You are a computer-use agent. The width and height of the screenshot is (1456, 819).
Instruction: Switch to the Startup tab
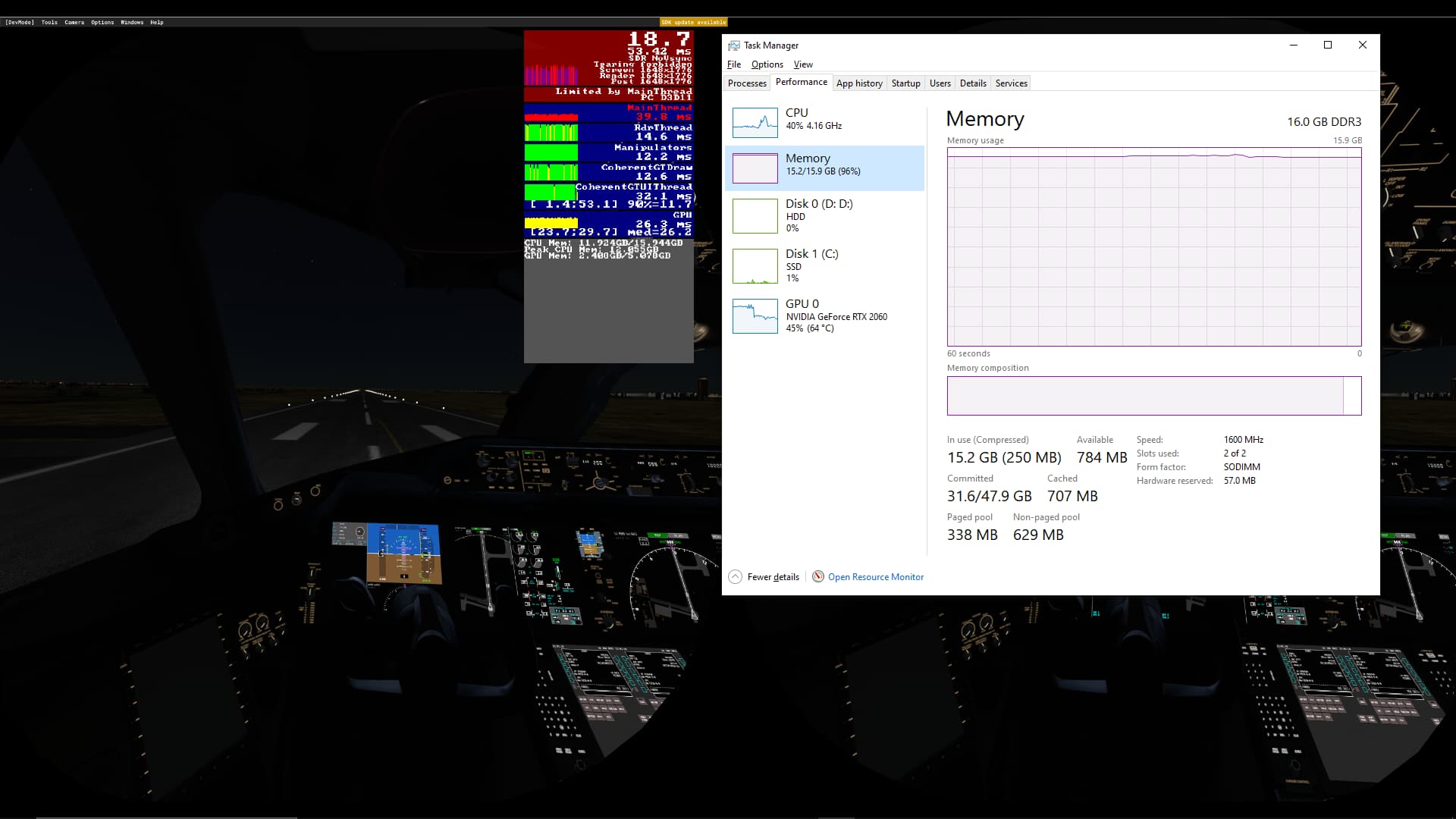click(x=905, y=83)
